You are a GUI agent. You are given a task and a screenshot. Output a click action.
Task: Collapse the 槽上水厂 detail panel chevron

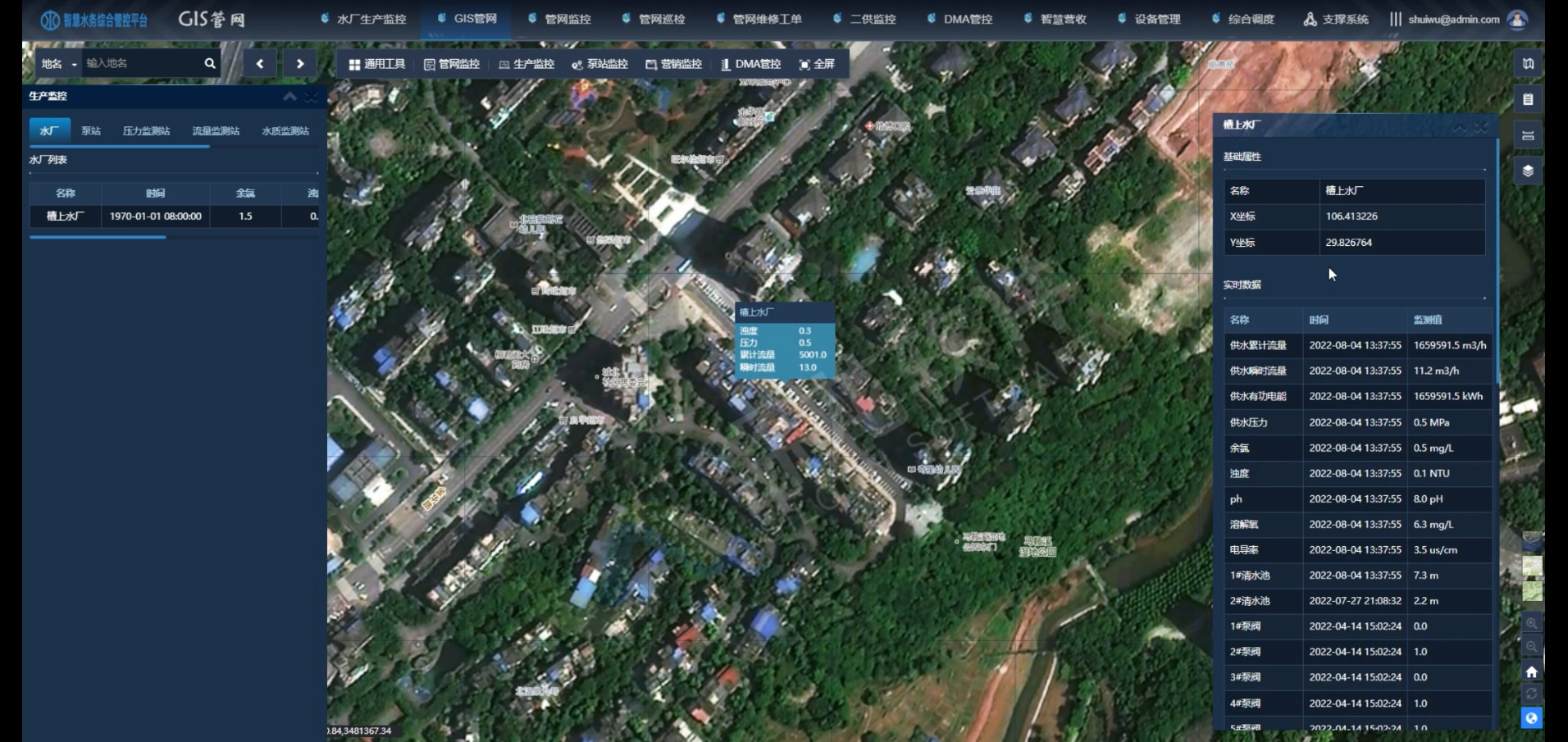coord(1460,127)
